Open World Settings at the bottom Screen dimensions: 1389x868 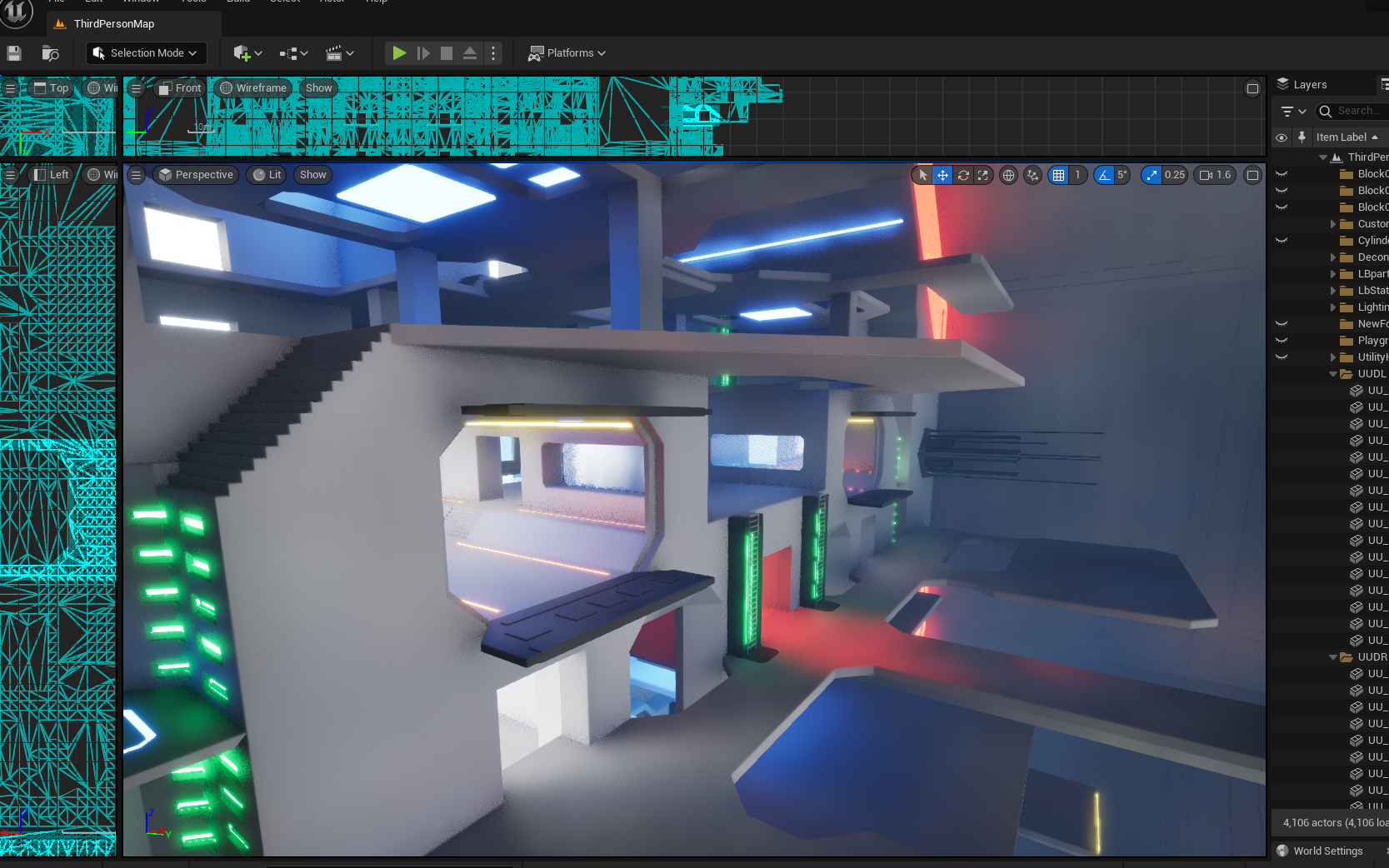pos(1327,851)
